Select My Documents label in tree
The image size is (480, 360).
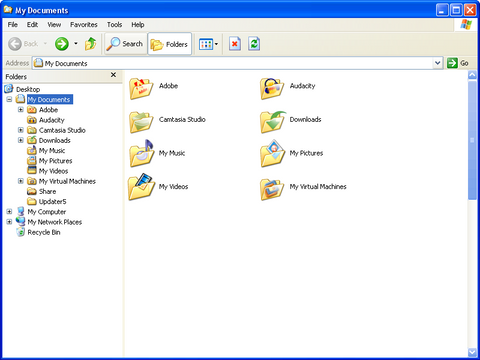tap(49, 99)
